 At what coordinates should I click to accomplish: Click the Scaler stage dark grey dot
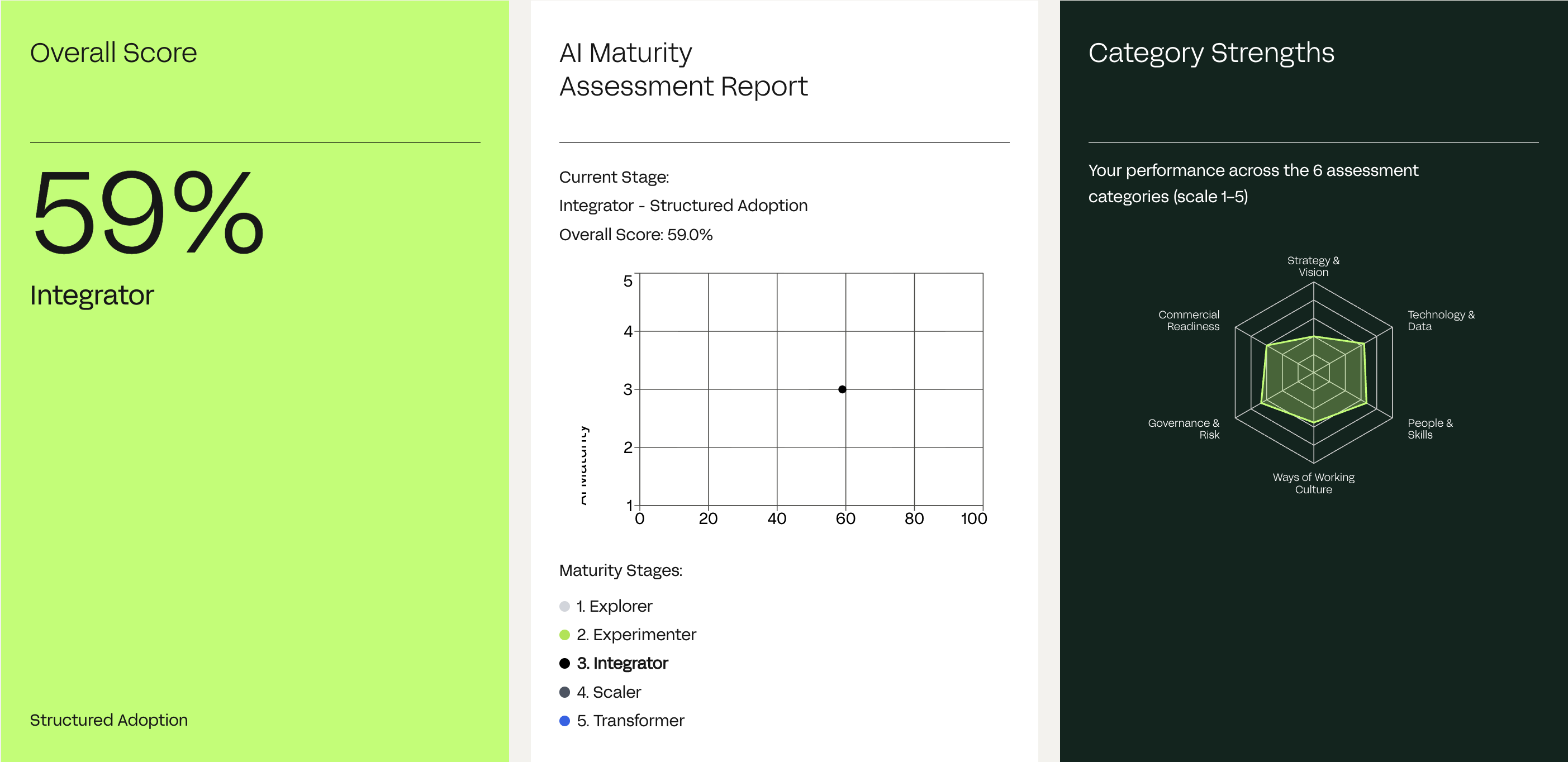coord(564,692)
